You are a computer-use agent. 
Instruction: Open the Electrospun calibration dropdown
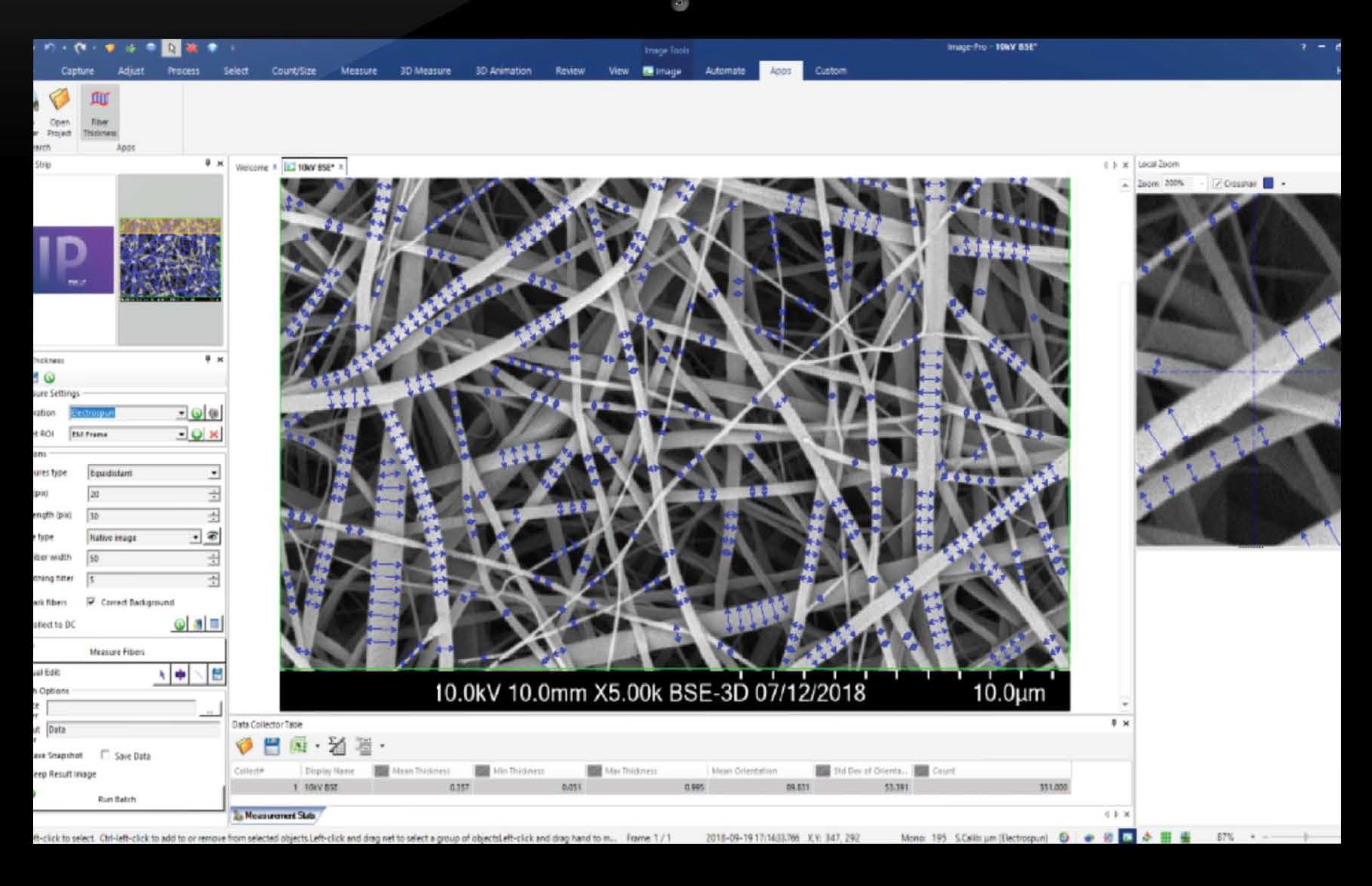[181, 413]
